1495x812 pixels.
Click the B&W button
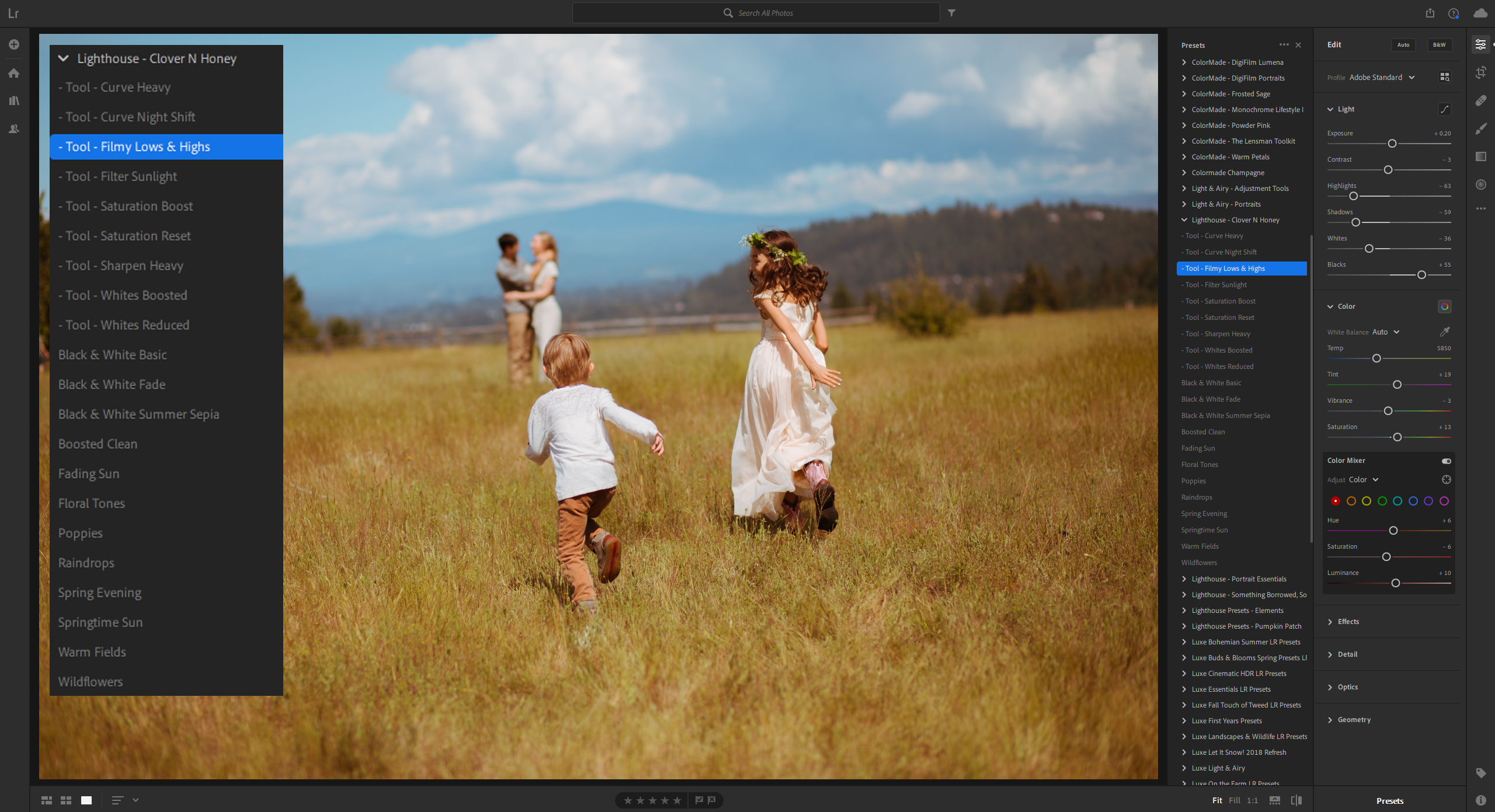[x=1440, y=45]
